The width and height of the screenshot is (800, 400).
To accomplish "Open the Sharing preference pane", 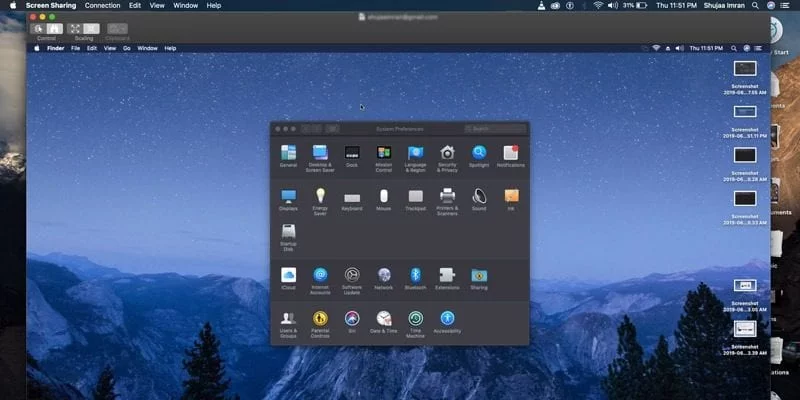I will tap(479, 275).
